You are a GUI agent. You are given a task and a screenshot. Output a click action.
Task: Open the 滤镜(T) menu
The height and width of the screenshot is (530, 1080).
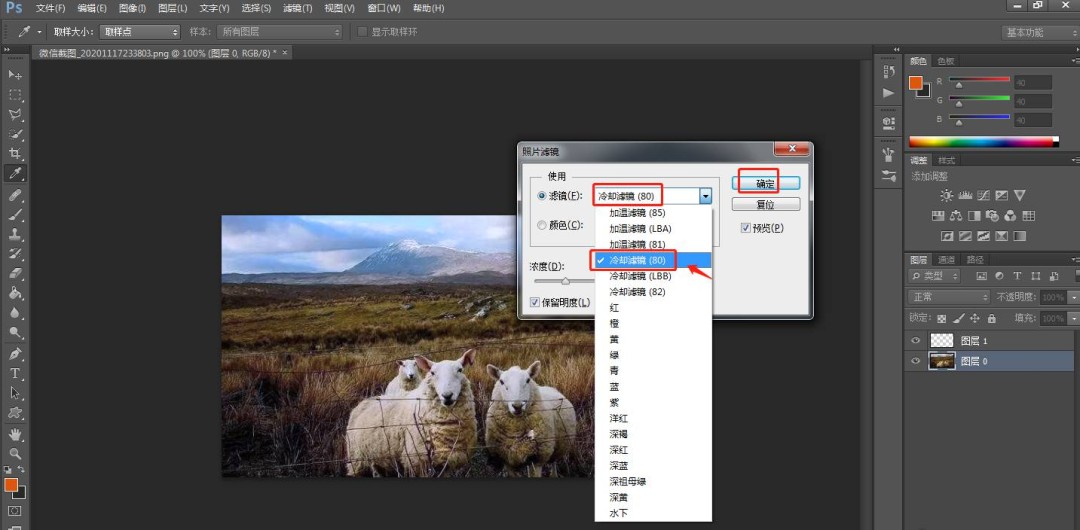(x=297, y=8)
